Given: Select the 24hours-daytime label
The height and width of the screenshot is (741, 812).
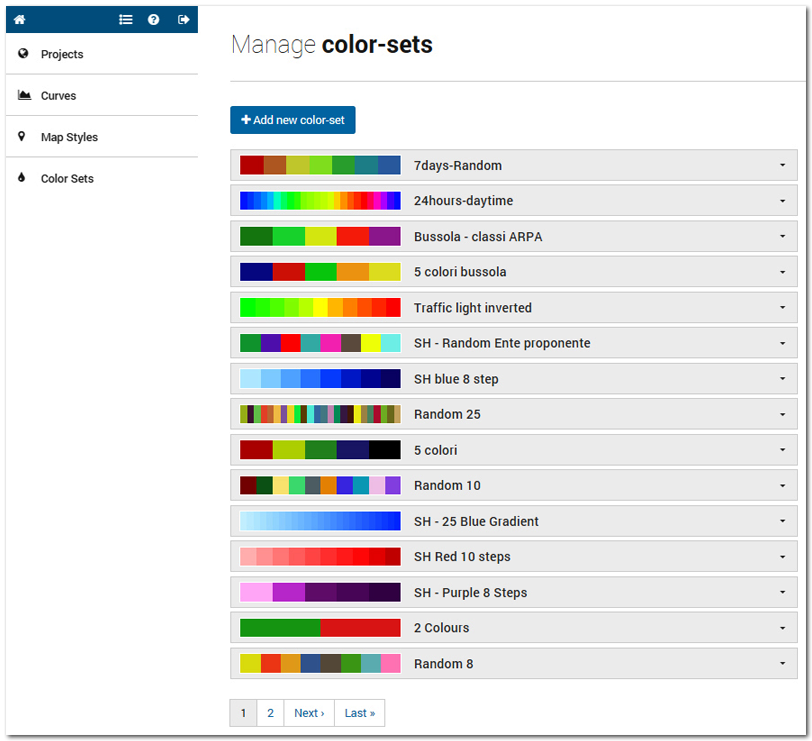Looking at the screenshot, I should 463,201.
